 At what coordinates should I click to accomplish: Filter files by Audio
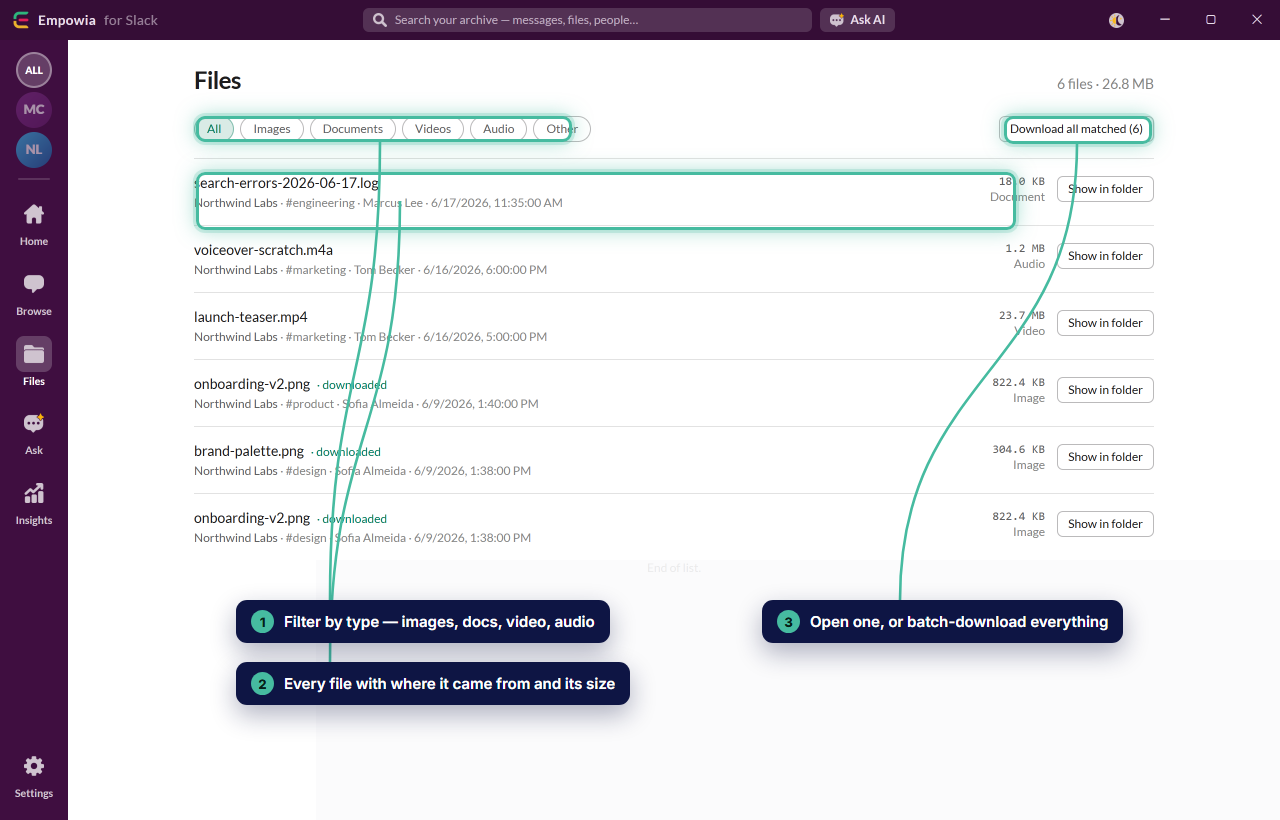(x=499, y=129)
